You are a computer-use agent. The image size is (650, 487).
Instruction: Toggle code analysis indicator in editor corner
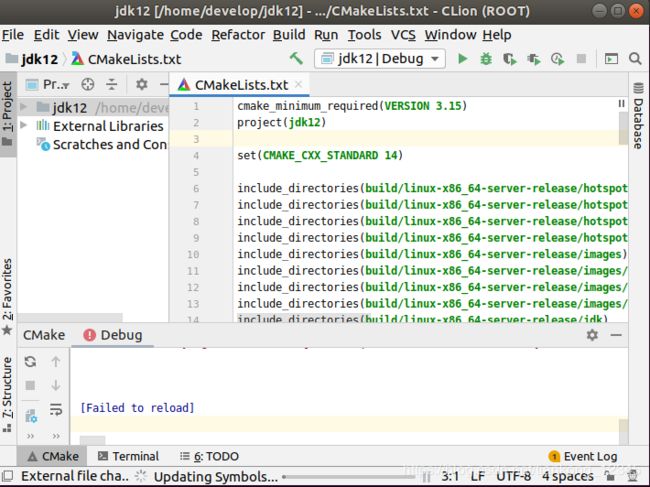(621, 104)
